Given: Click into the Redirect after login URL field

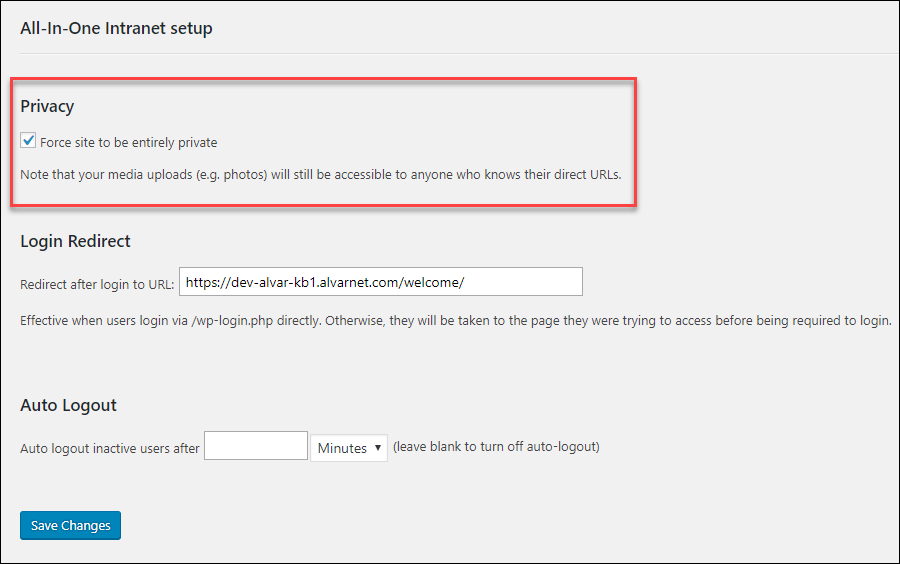Looking at the screenshot, I should pos(381,282).
